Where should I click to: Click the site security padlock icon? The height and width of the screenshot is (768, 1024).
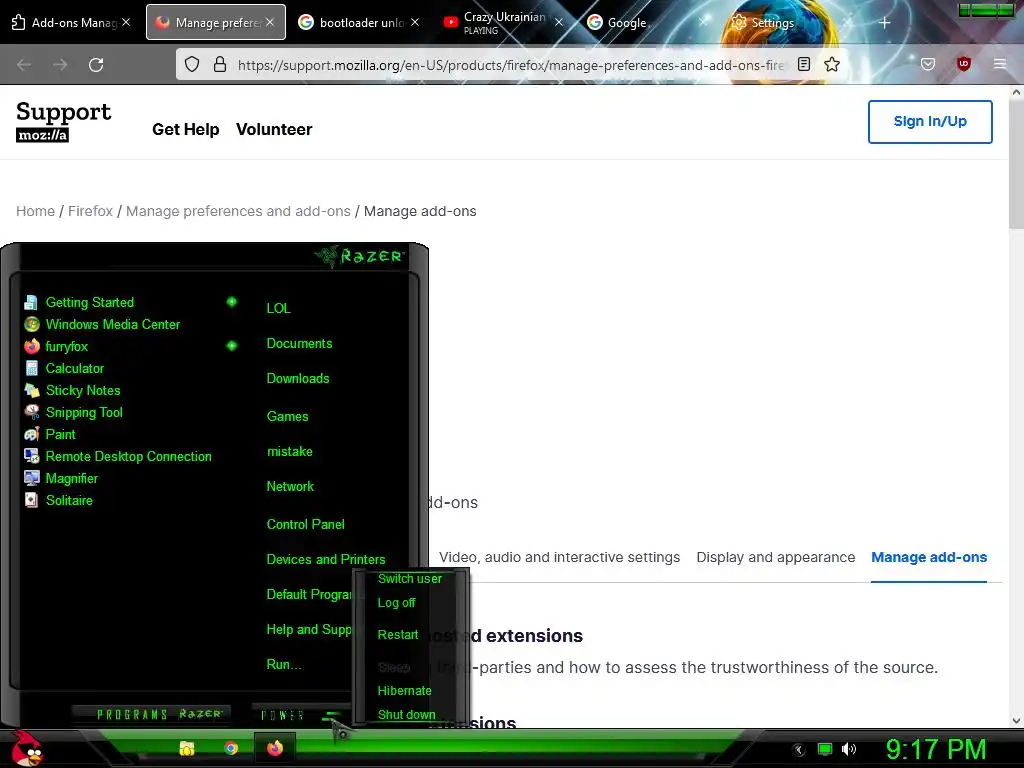coord(220,64)
